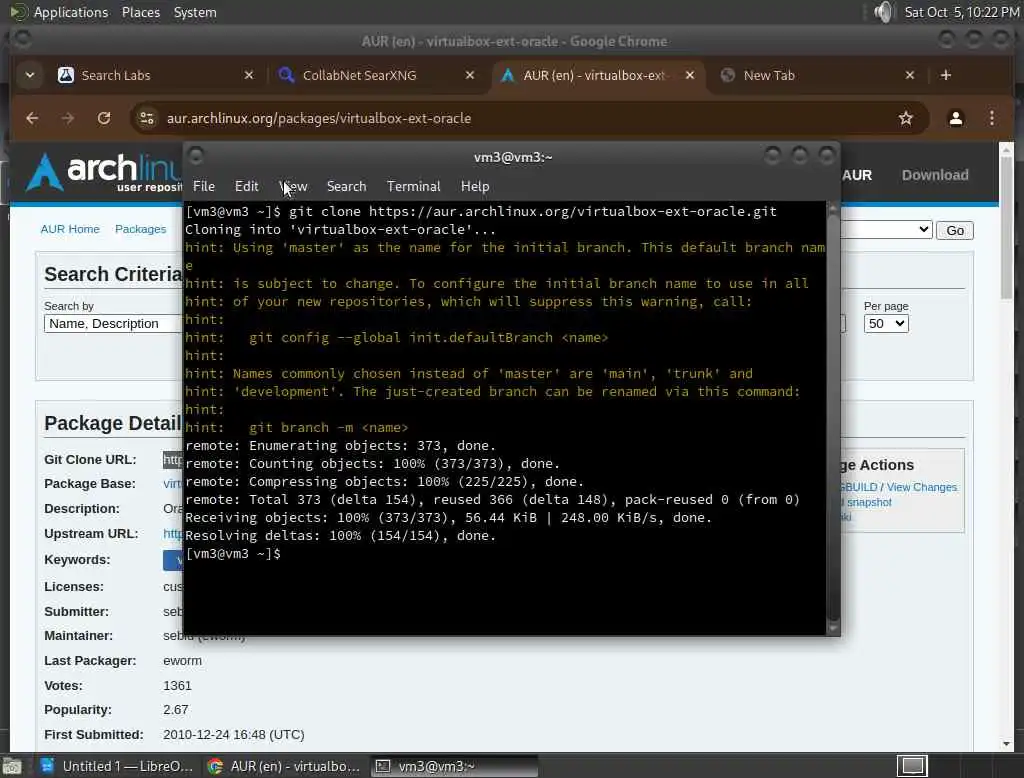Click Download link in Arch header
The width and height of the screenshot is (1024, 778).
tap(935, 175)
